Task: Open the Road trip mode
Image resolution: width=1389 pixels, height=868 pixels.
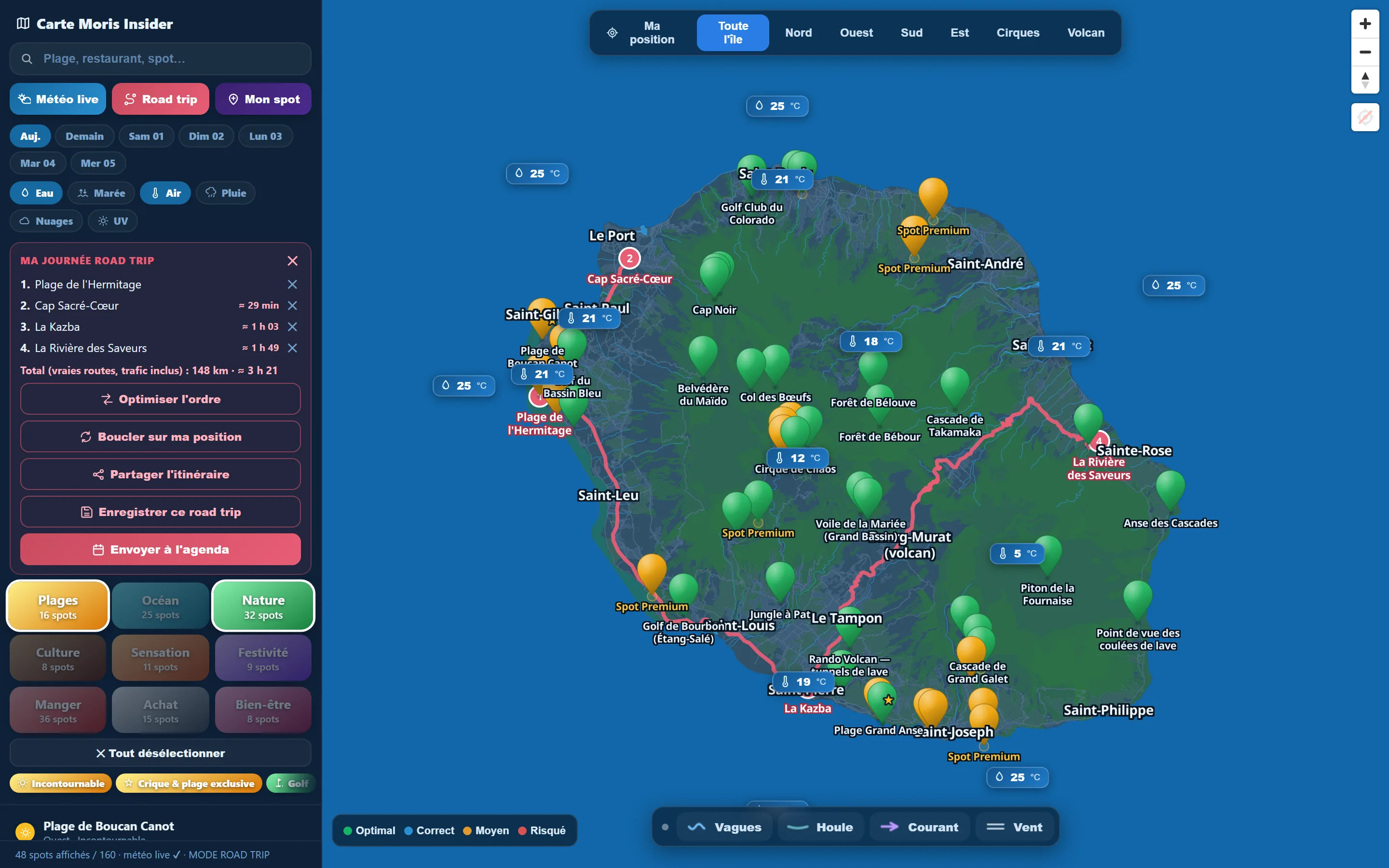Action: tap(160, 99)
